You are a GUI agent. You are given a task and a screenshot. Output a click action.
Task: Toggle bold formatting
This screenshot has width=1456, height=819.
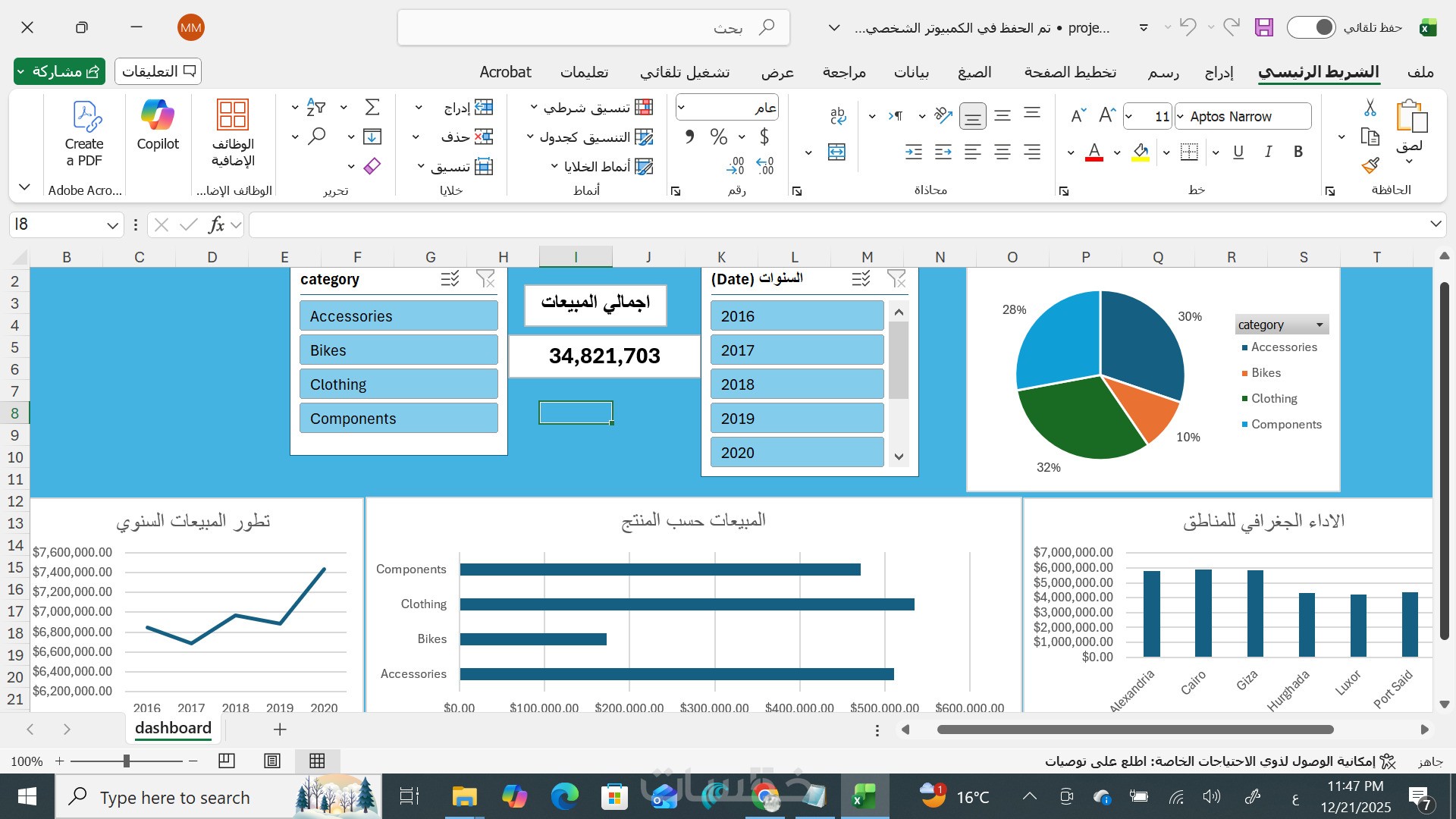pos(1298,152)
